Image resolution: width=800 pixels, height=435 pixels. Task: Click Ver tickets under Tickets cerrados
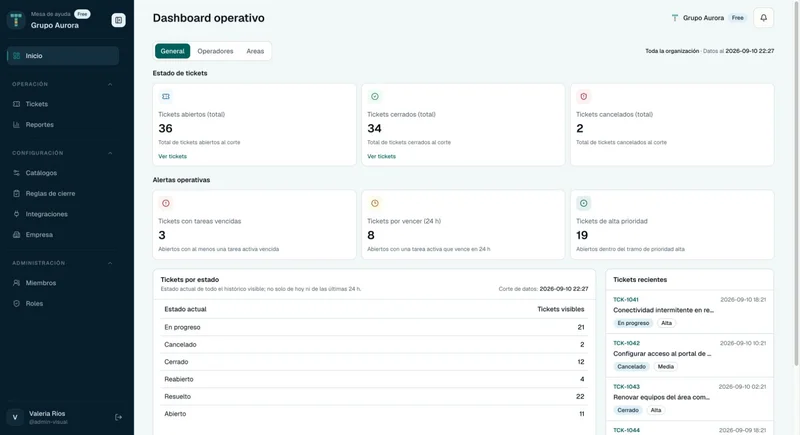[x=381, y=157]
